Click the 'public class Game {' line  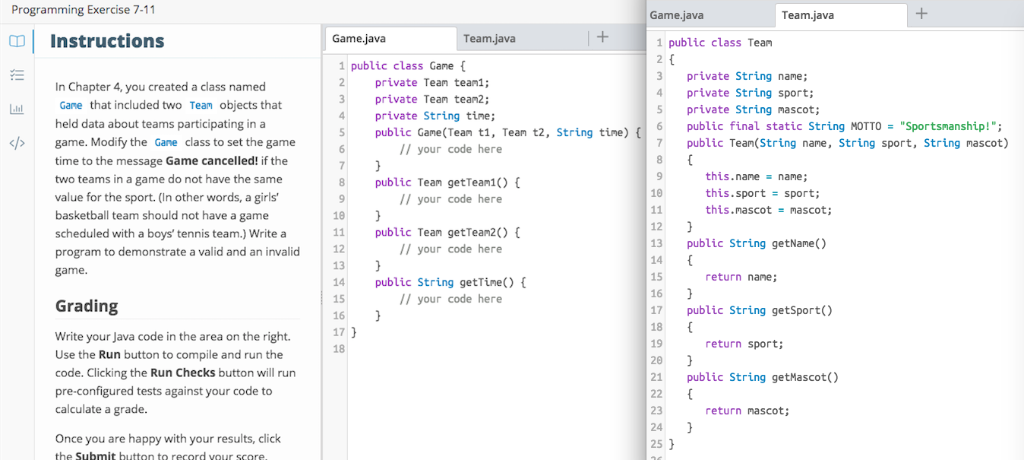pos(408,66)
